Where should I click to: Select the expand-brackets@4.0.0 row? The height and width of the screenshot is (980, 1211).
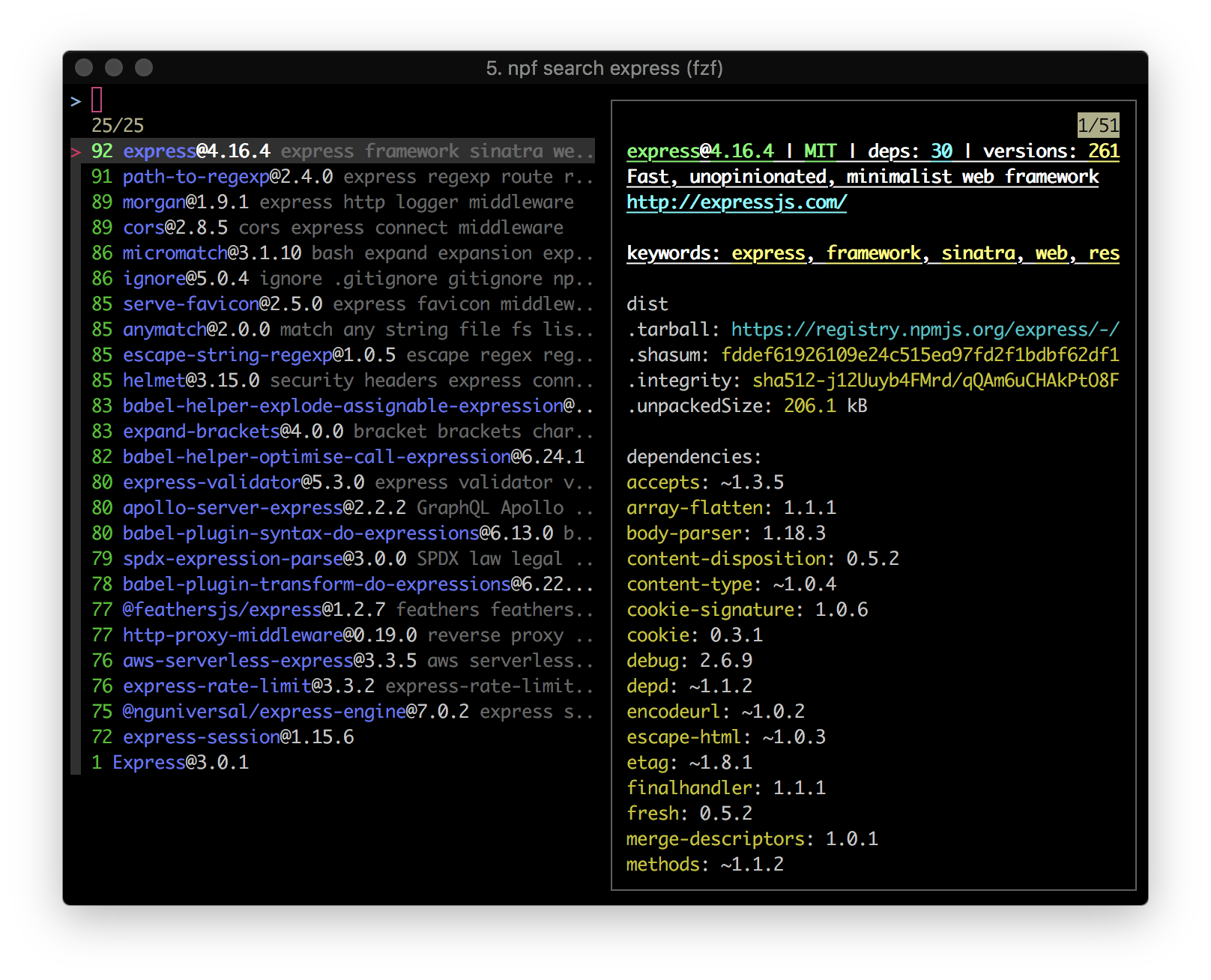333,431
